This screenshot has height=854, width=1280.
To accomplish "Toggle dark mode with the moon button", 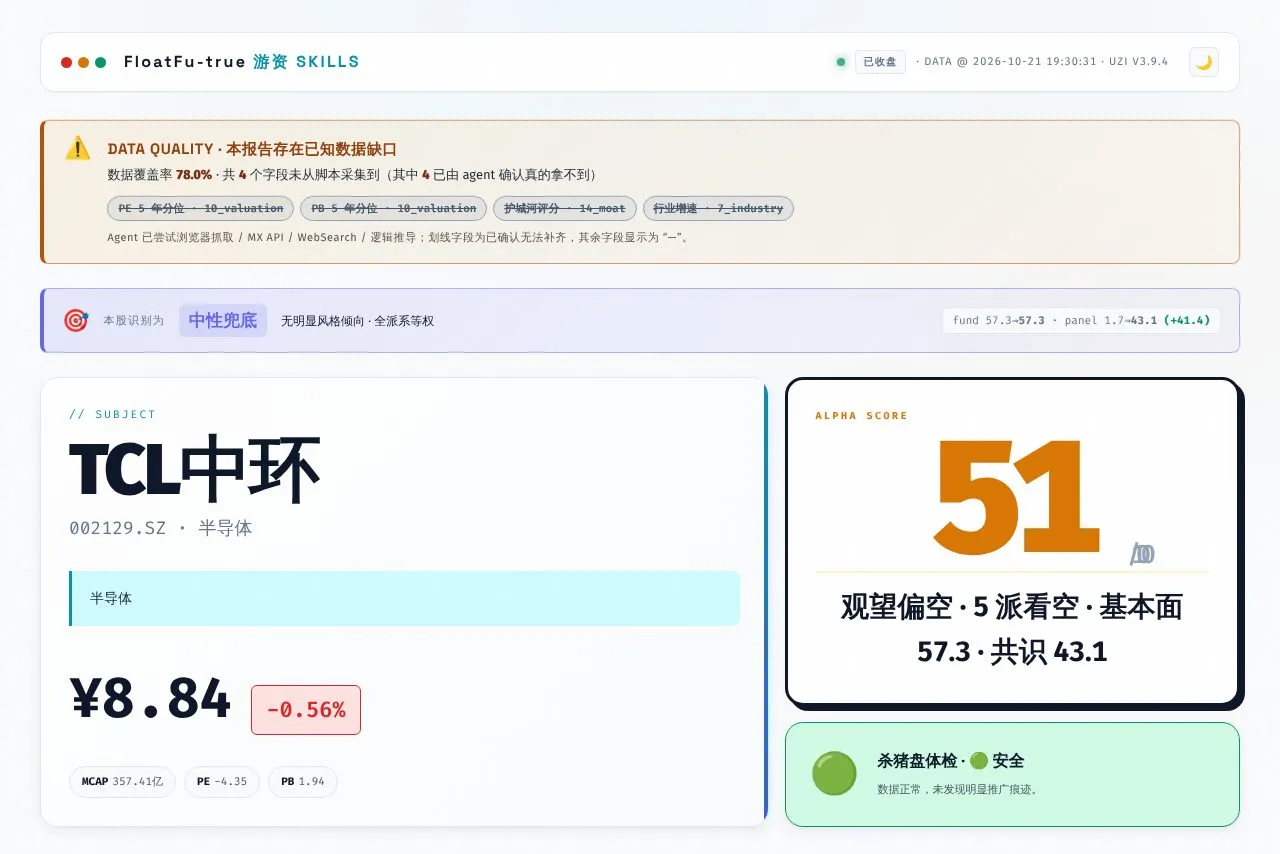I will tap(1204, 62).
